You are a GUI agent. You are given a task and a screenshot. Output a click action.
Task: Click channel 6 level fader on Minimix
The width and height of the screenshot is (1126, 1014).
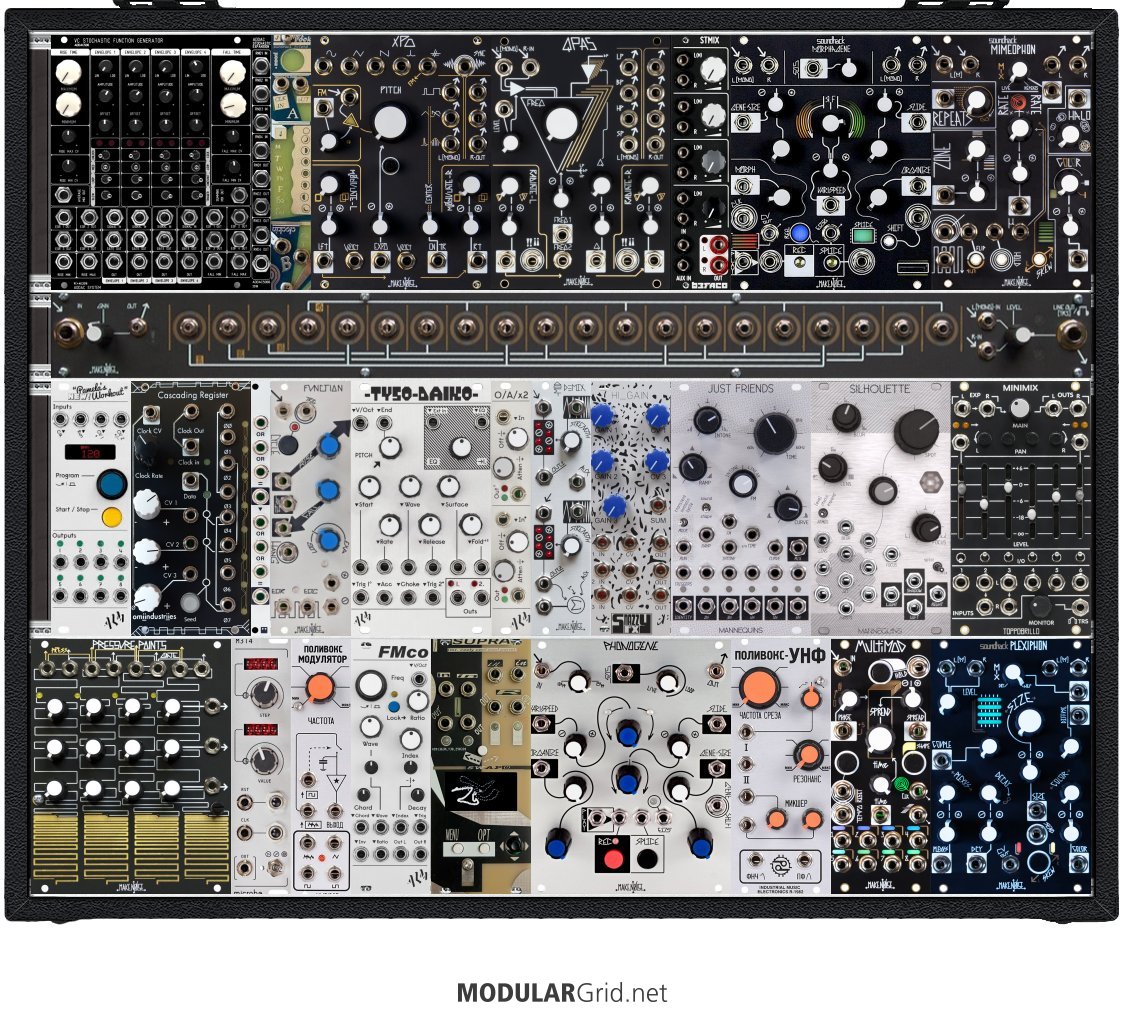1081,498
